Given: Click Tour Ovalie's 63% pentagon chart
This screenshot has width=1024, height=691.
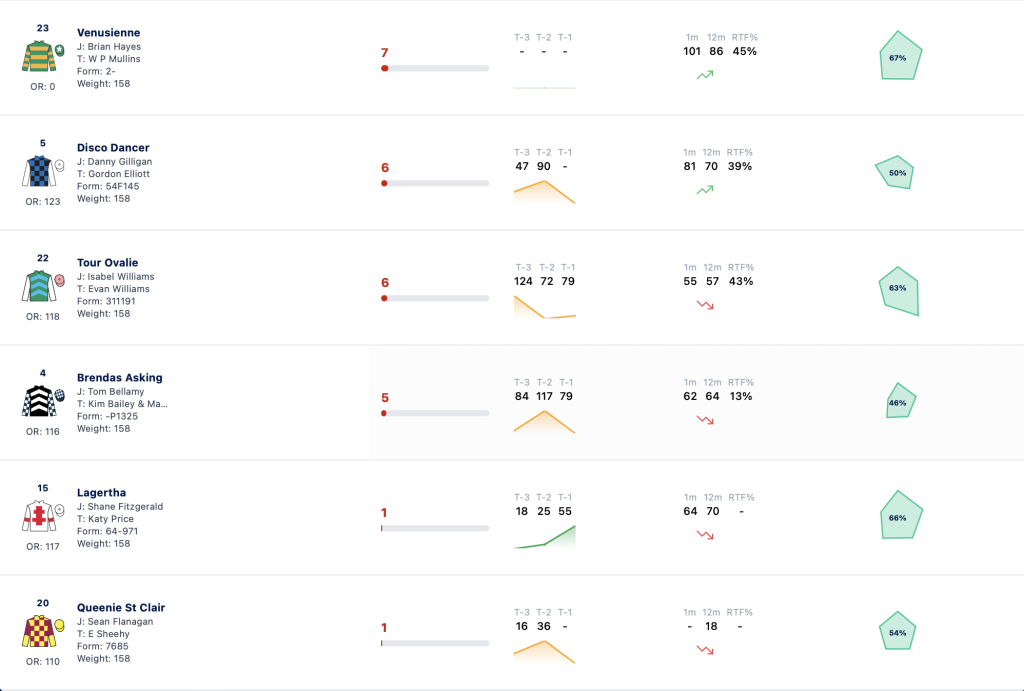Looking at the screenshot, I should 900,291.
